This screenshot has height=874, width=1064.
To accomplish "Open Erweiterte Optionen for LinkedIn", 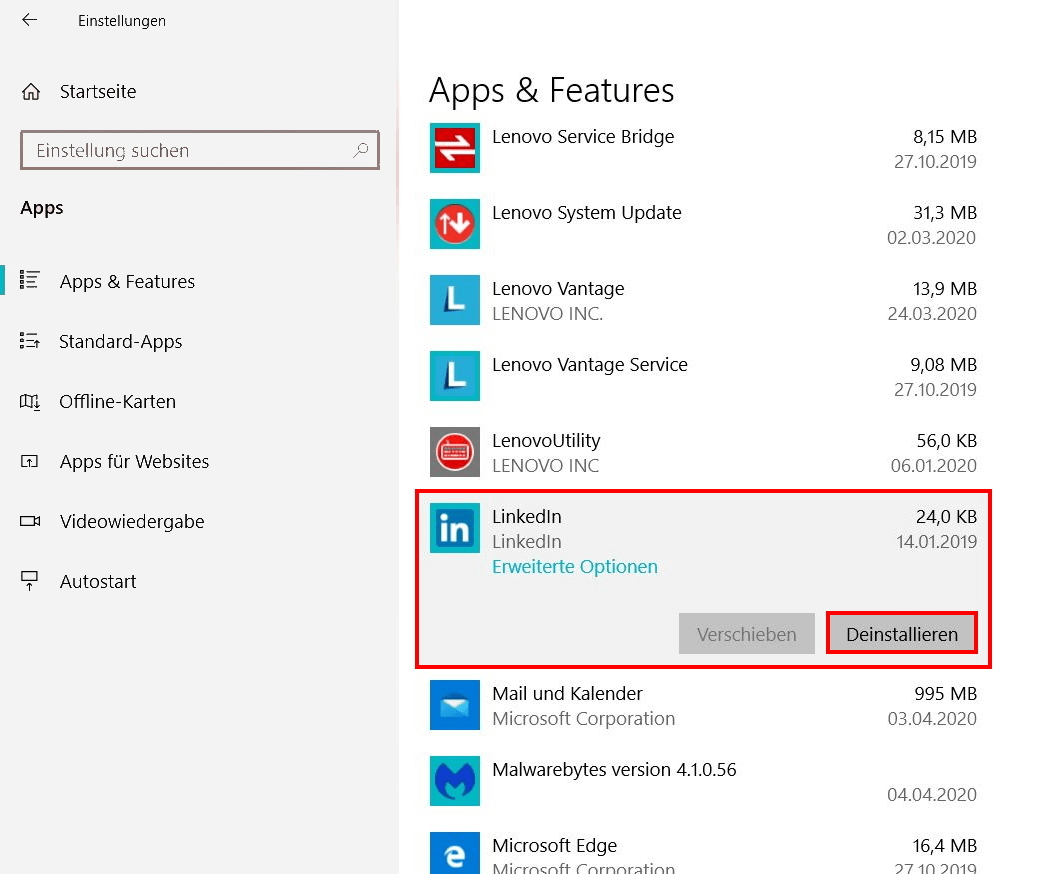I will tap(575, 567).
